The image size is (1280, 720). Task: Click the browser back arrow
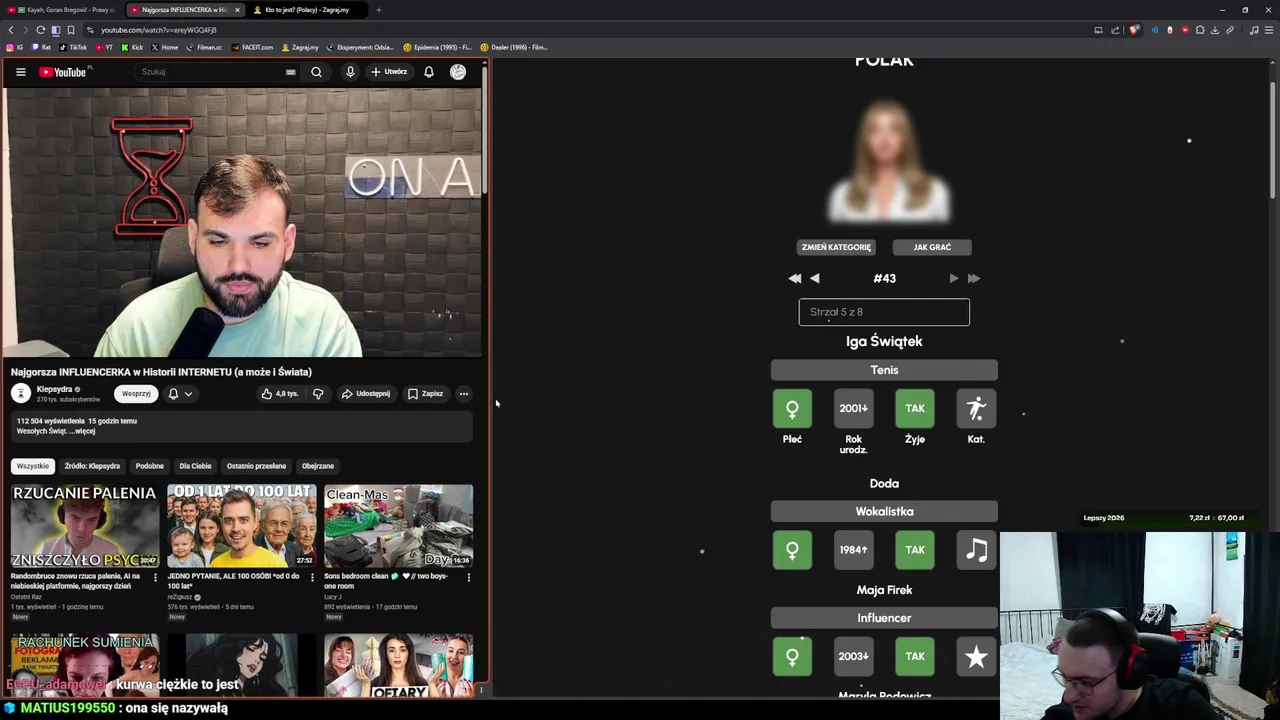coord(11,30)
